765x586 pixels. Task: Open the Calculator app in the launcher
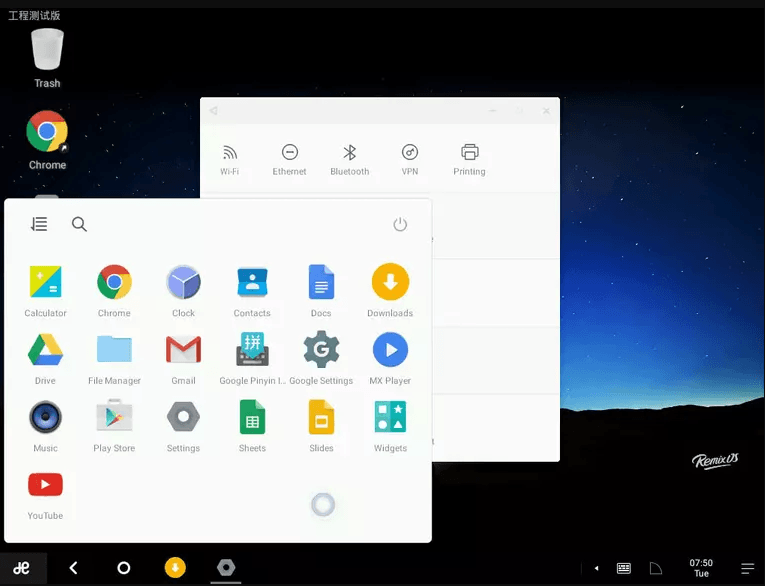(x=45, y=290)
